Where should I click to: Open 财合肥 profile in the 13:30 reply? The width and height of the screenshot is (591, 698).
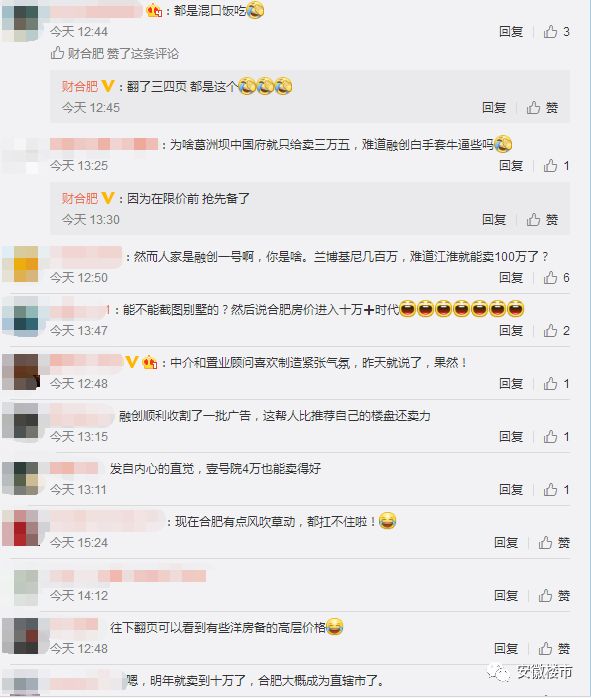pyautogui.click(x=80, y=198)
